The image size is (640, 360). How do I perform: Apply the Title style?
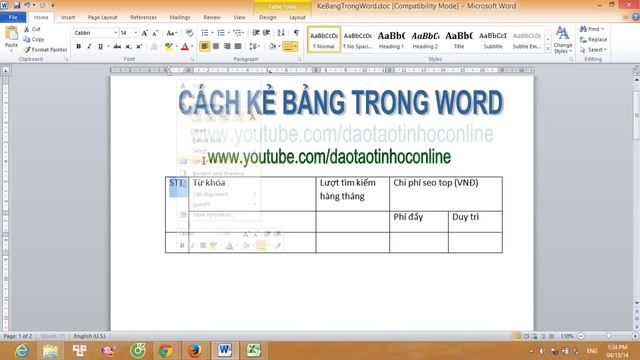pos(459,40)
